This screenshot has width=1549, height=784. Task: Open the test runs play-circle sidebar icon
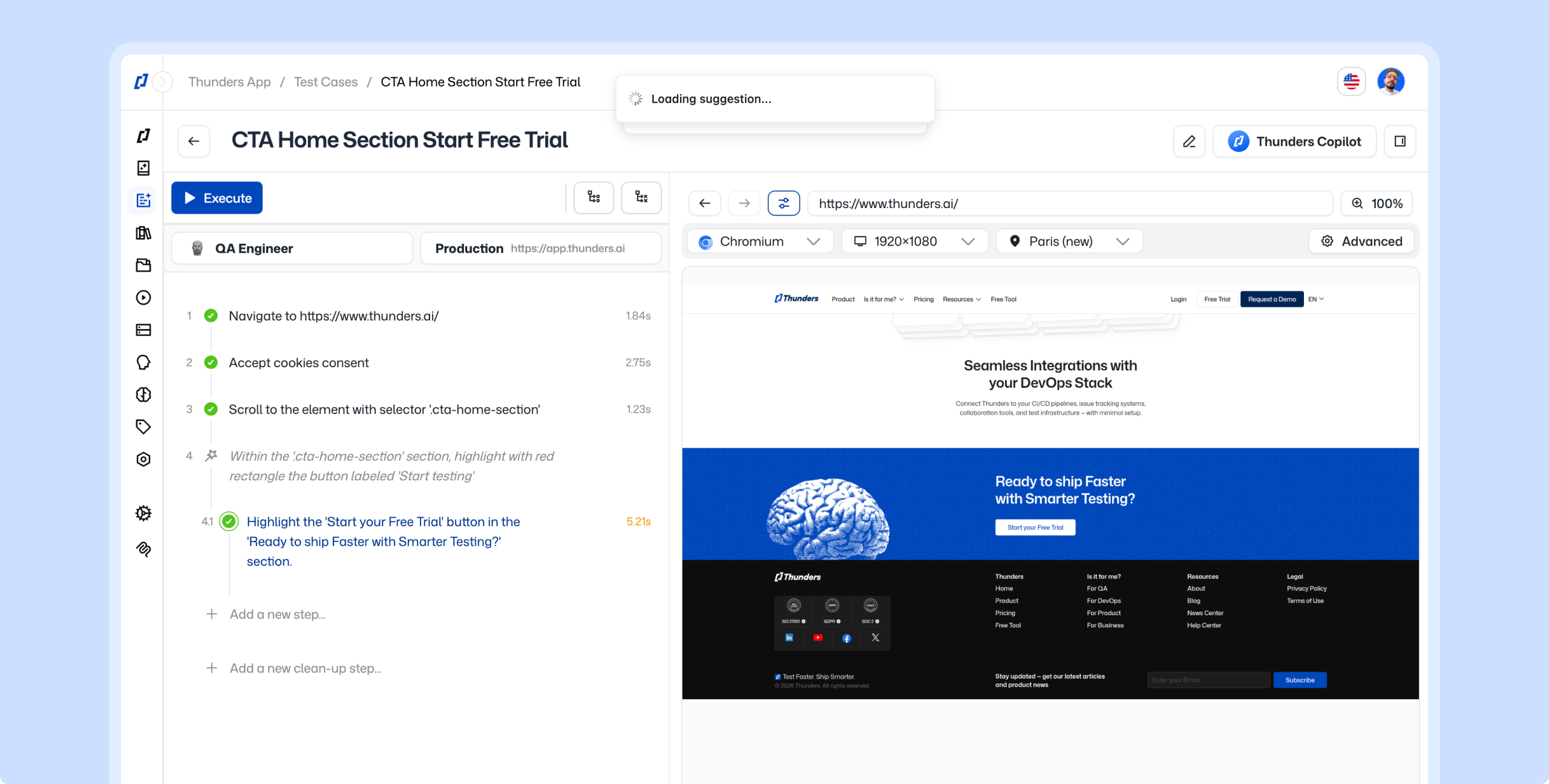tap(143, 298)
